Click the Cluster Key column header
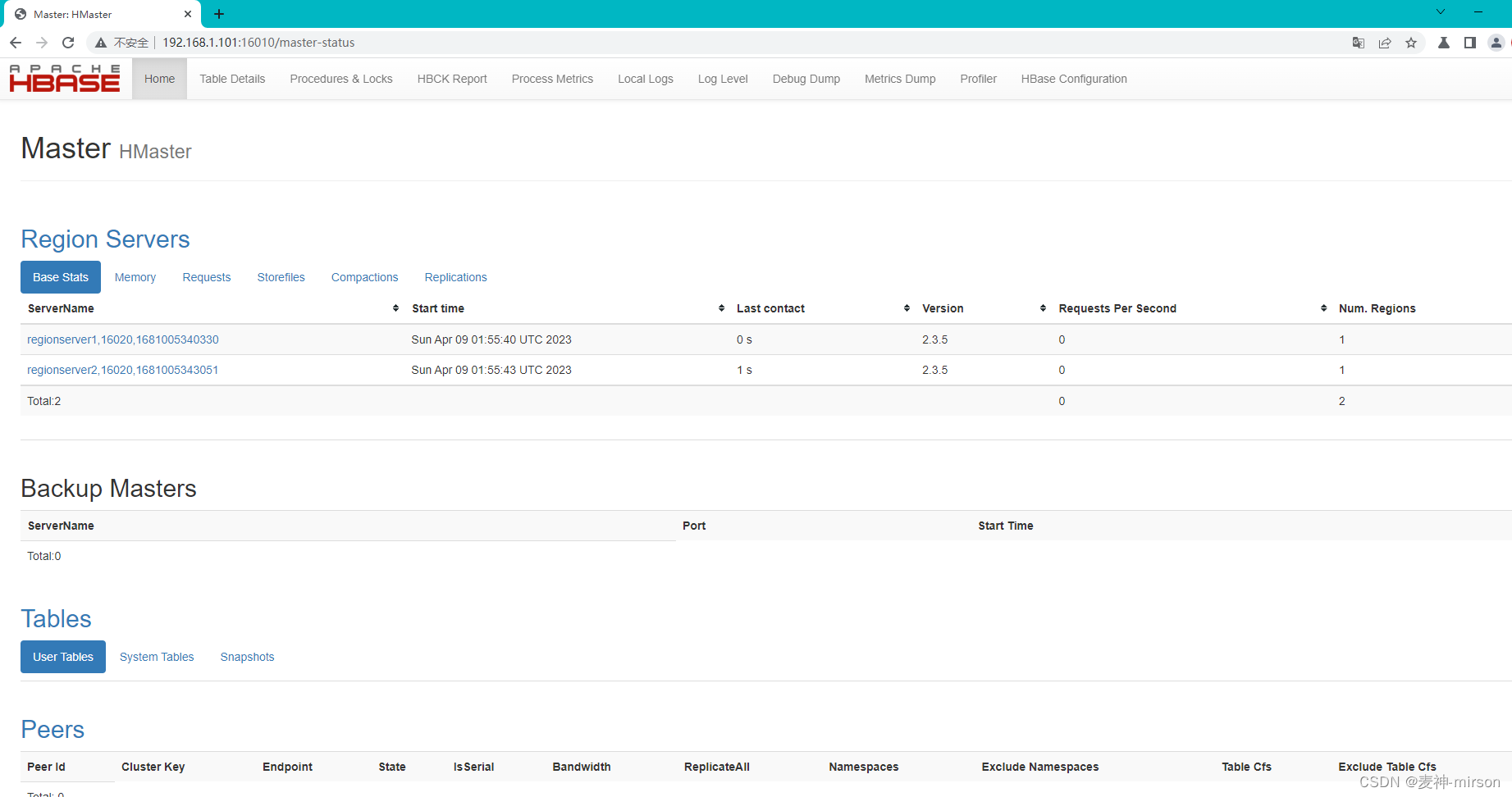Screen dimensions: 1512x797 (x=153, y=767)
